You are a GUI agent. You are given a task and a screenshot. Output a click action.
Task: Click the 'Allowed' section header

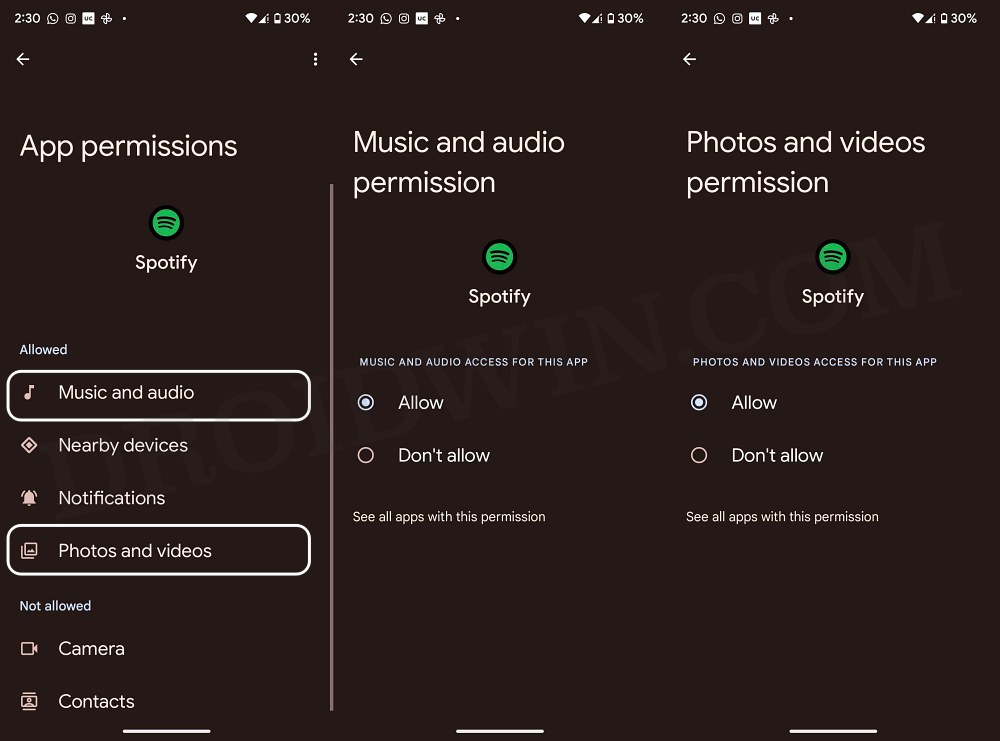point(43,349)
